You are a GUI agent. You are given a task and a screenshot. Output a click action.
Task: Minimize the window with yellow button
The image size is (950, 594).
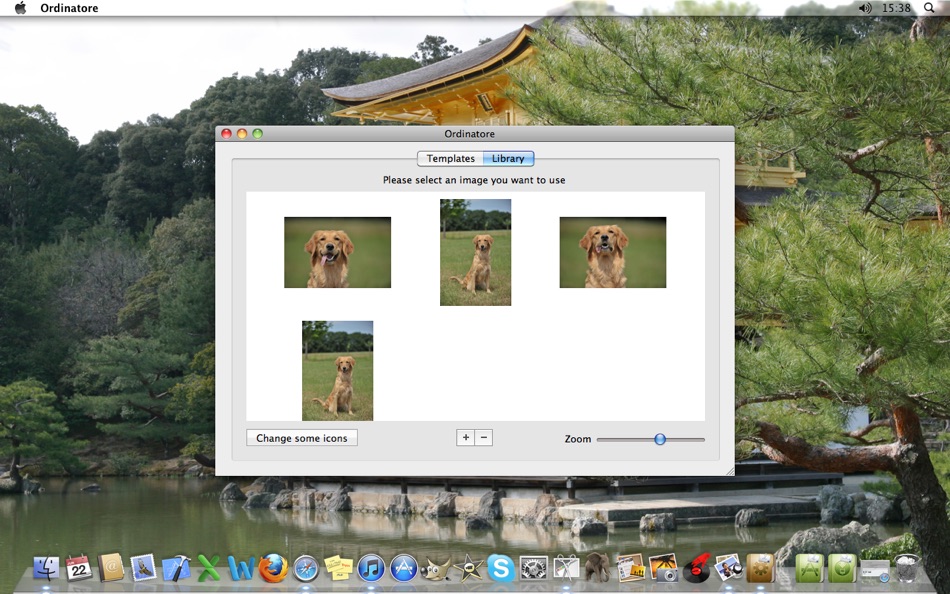click(242, 133)
